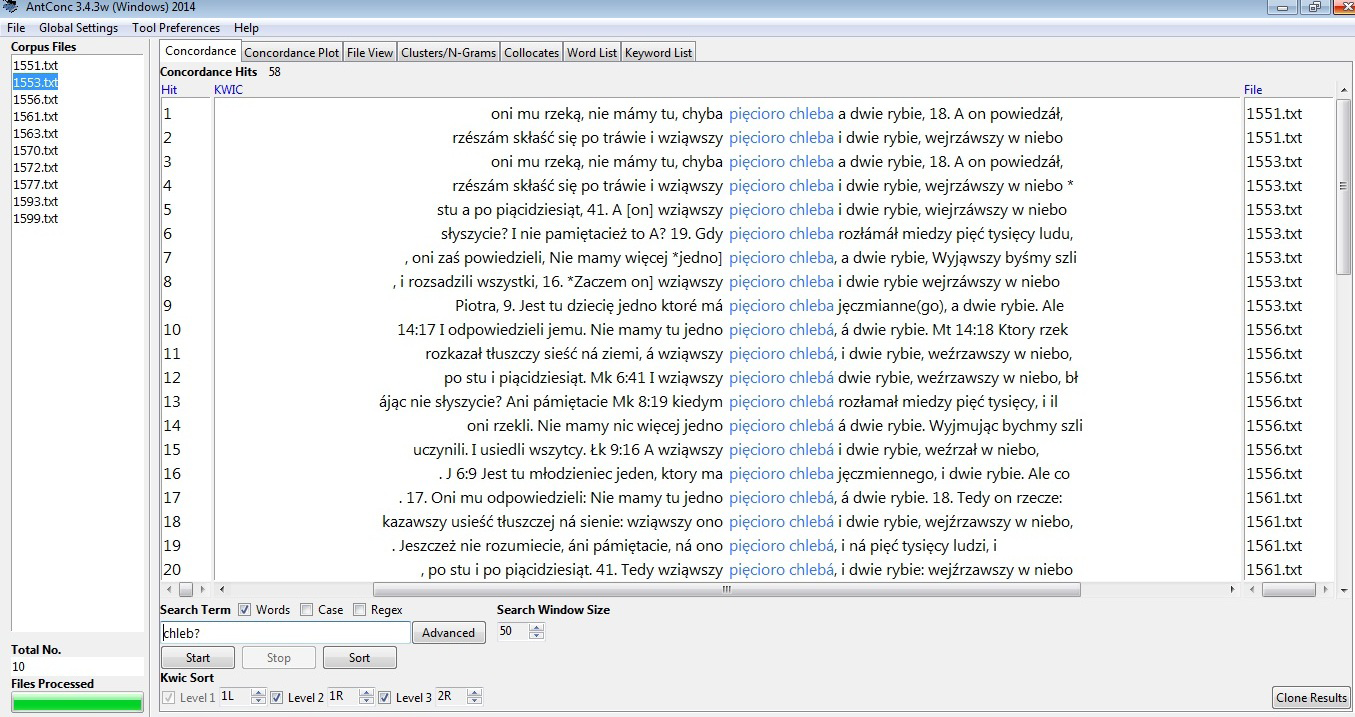Switch to the Clusters/N-Grams tab

[x=449, y=53]
